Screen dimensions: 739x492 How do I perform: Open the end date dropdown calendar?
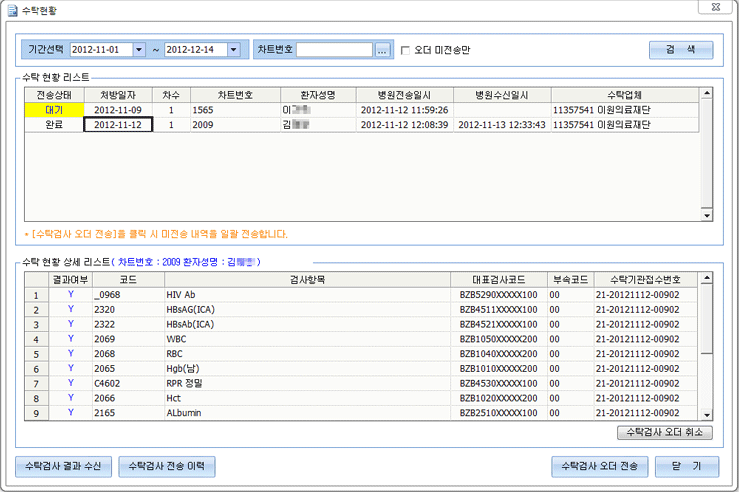[233, 50]
